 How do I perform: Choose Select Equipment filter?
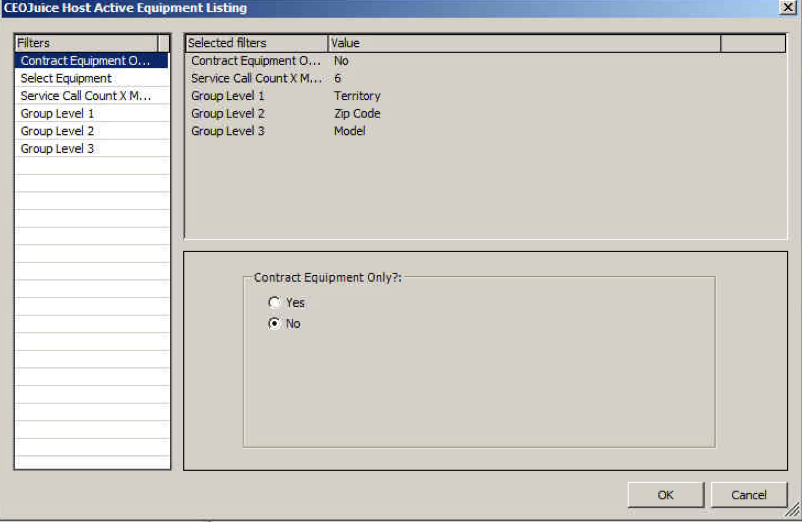point(92,78)
